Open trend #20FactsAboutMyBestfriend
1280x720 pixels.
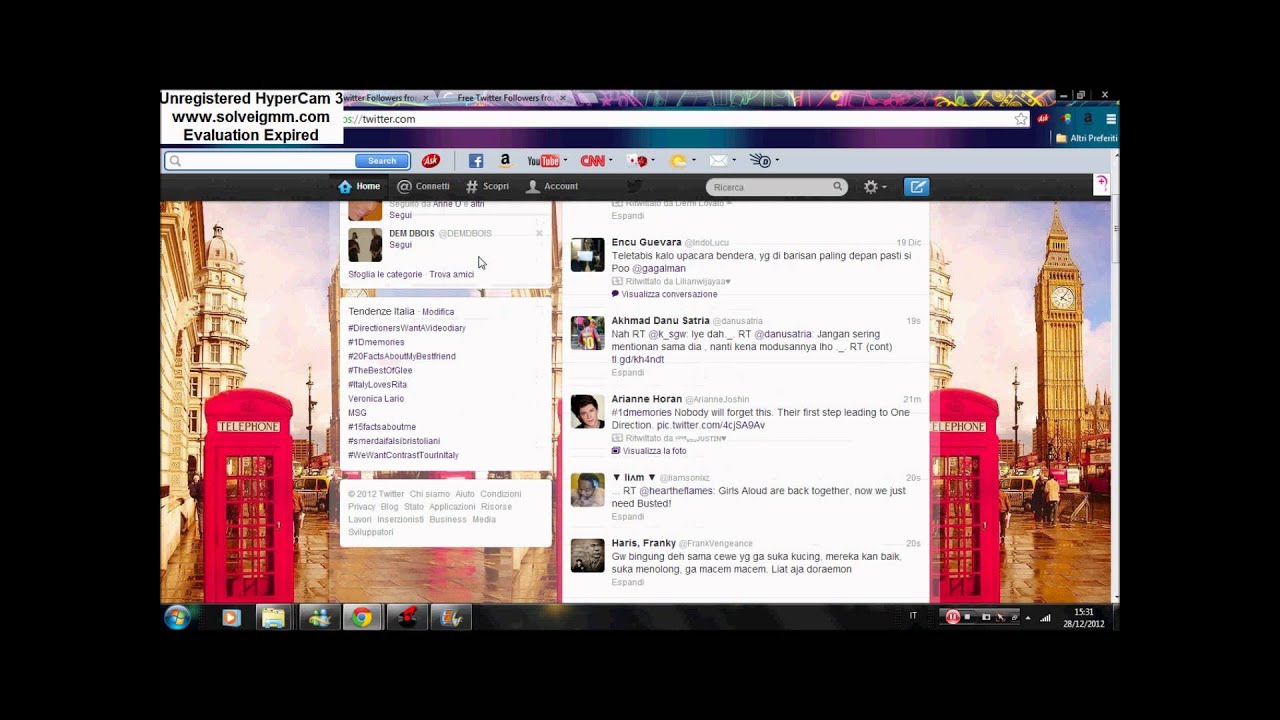pos(402,356)
